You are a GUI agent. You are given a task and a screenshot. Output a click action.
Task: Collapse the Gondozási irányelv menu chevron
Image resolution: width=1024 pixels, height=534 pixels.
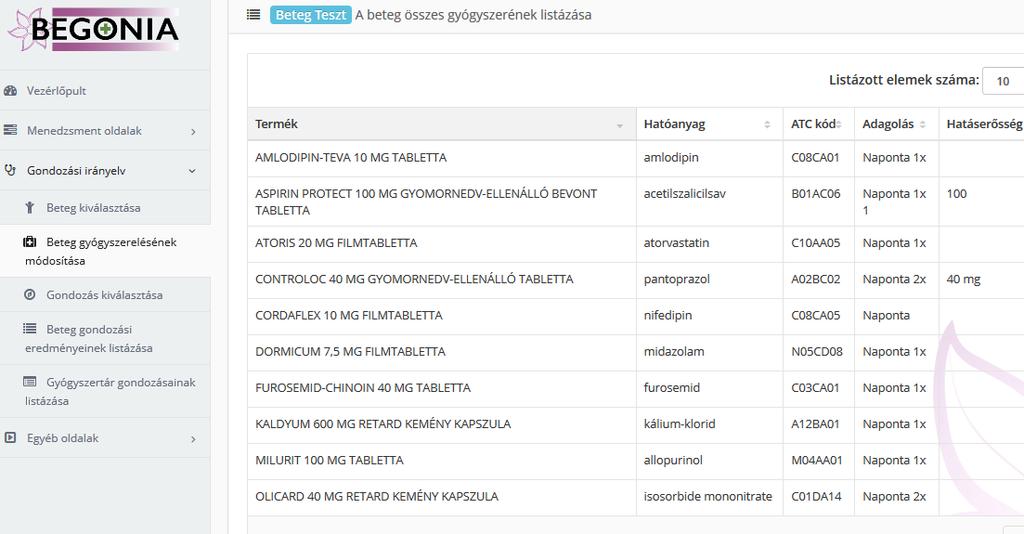pyautogui.click(x=192, y=171)
